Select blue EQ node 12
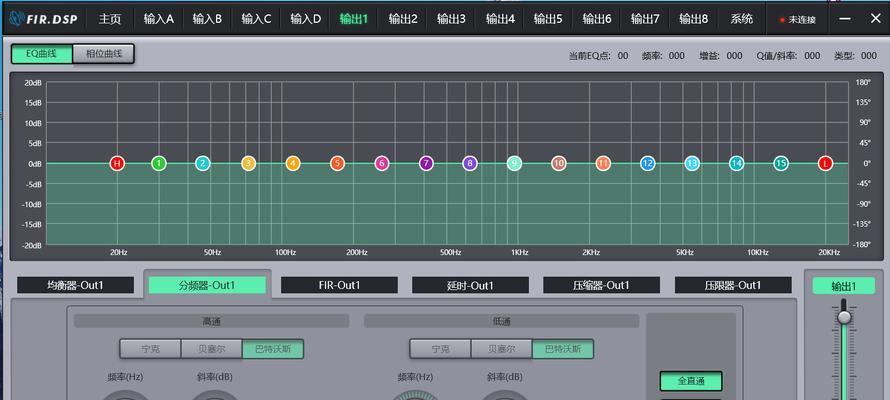The height and width of the screenshot is (400, 890). [648, 163]
